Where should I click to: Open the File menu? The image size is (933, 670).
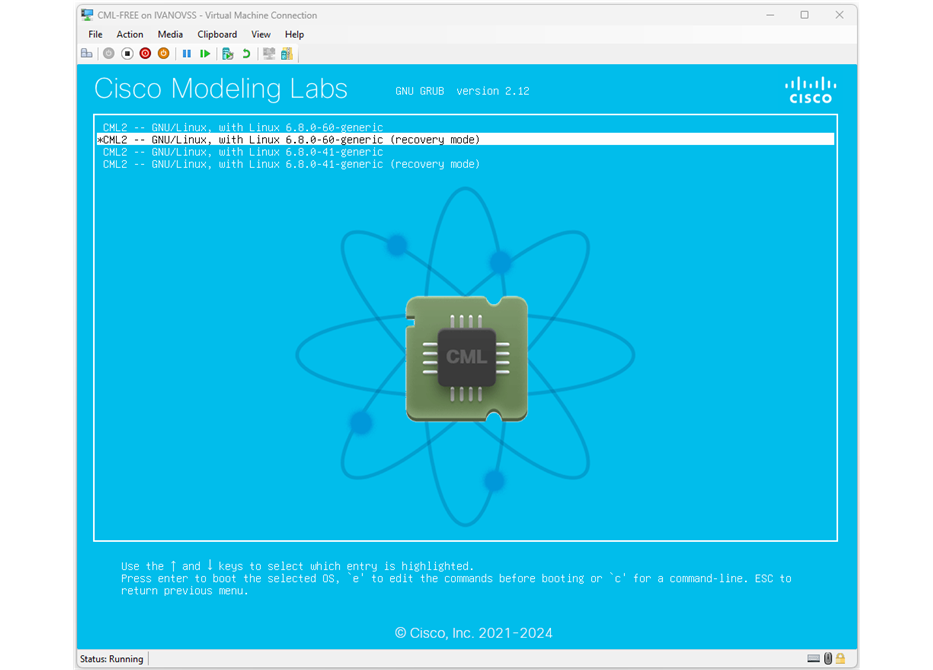pyautogui.click(x=95, y=35)
